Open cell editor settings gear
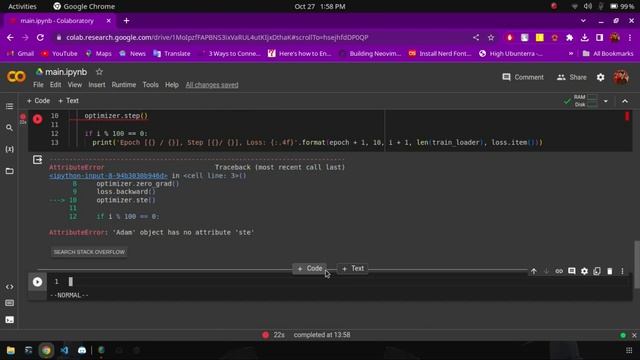The height and width of the screenshot is (360, 640). point(584,271)
